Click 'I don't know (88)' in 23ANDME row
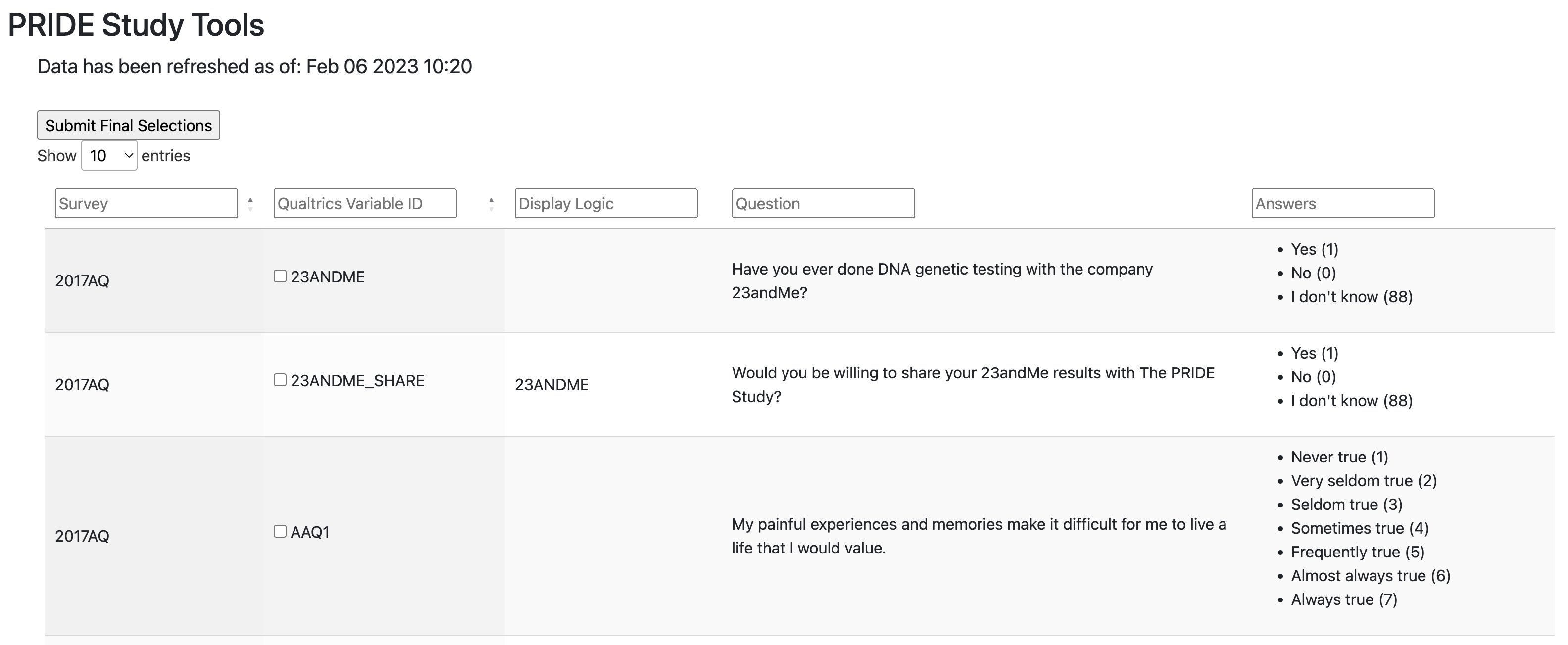This screenshot has width=1568, height=645. pos(1351,297)
